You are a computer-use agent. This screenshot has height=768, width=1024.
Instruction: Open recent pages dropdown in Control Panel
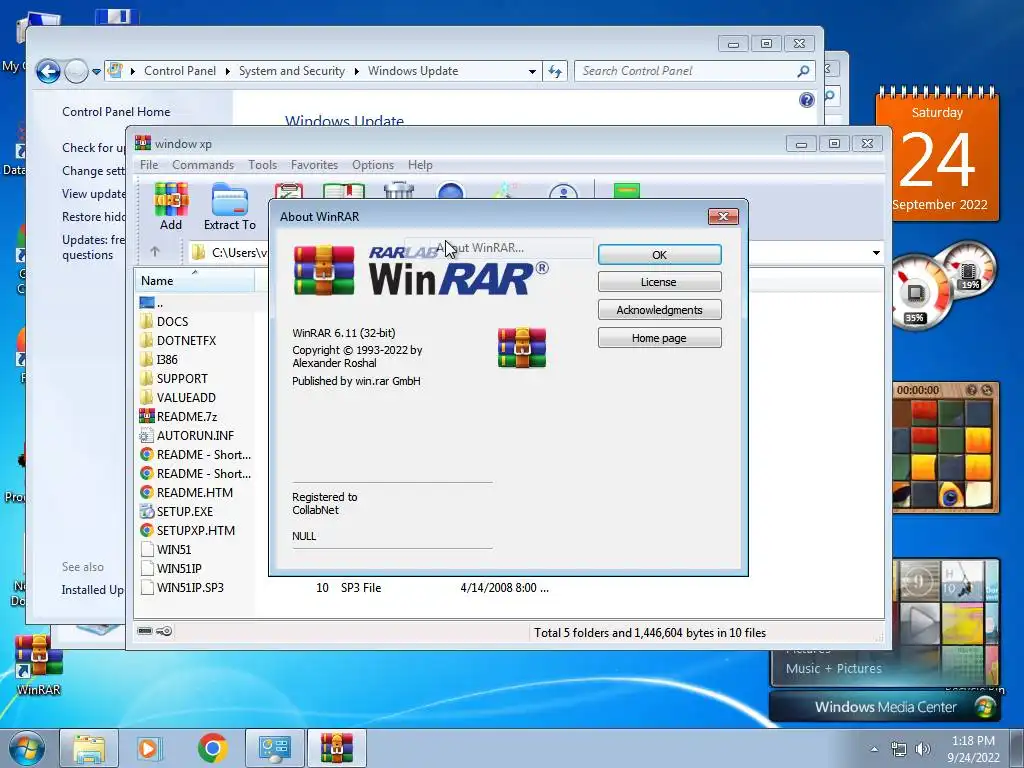point(97,72)
